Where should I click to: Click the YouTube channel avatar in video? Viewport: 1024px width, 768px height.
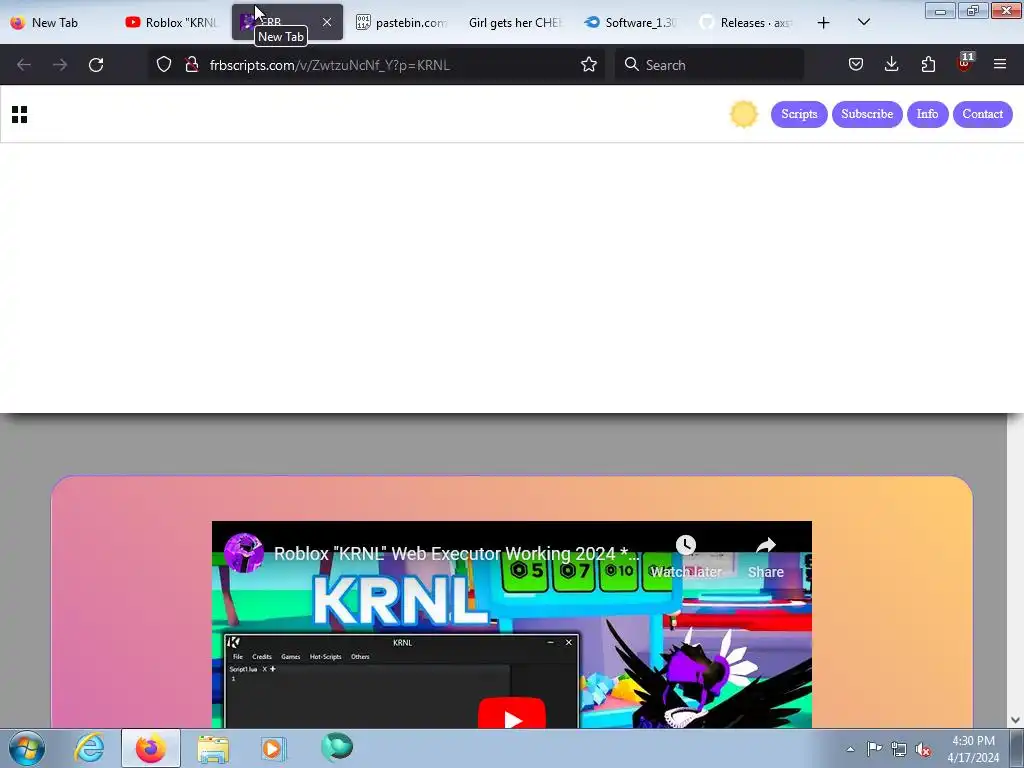244,552
